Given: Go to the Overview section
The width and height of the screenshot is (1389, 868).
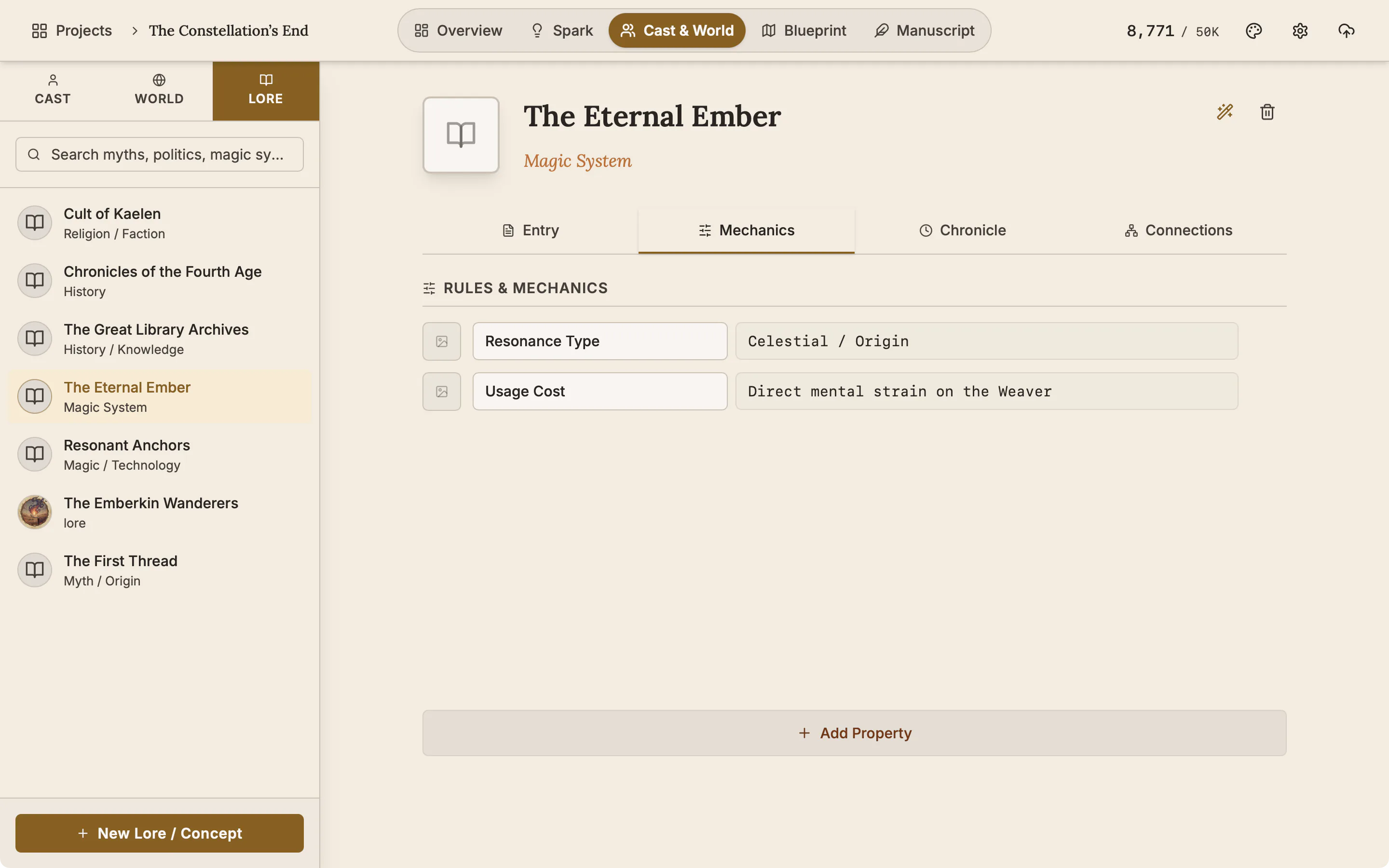Looking at the screenshot, I should click(458, 30).
